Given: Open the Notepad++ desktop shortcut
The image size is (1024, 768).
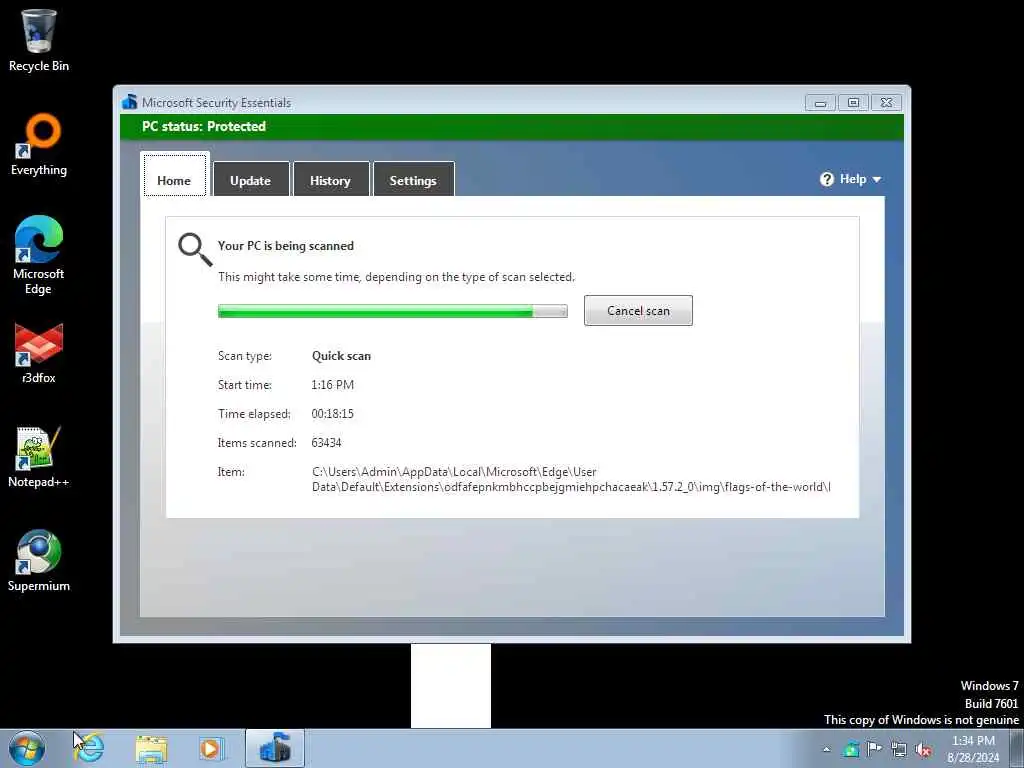Looking at the screenshot, I should point(39,457).
